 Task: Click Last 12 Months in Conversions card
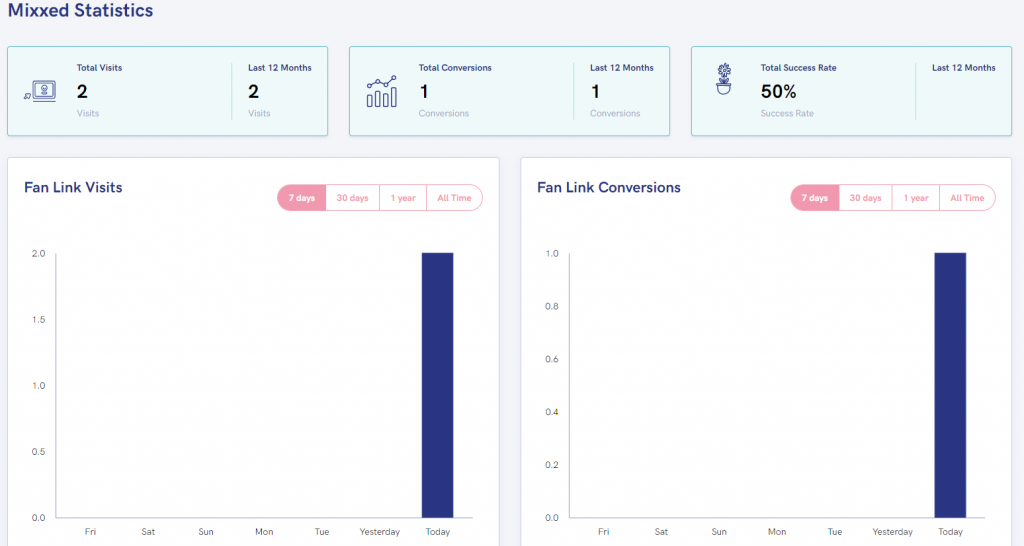point(621,68)
